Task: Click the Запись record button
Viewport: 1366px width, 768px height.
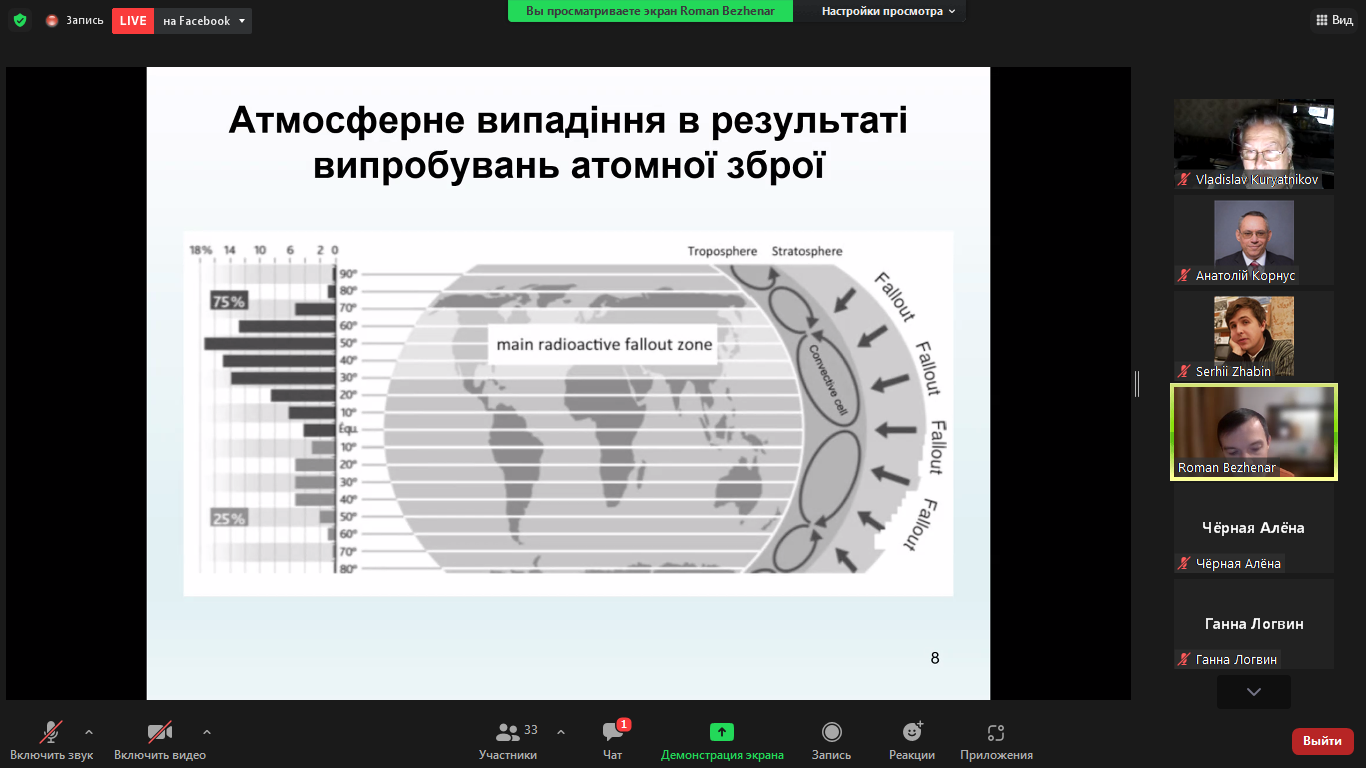Action: pos(831,741)
